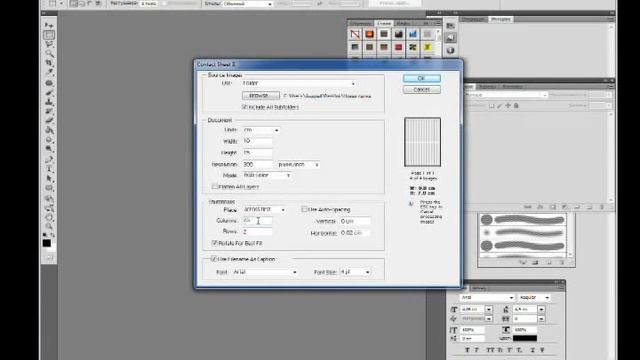640x360 pixels.
Task: Toggle underline in Character panel
Action: tap(533, 350)
